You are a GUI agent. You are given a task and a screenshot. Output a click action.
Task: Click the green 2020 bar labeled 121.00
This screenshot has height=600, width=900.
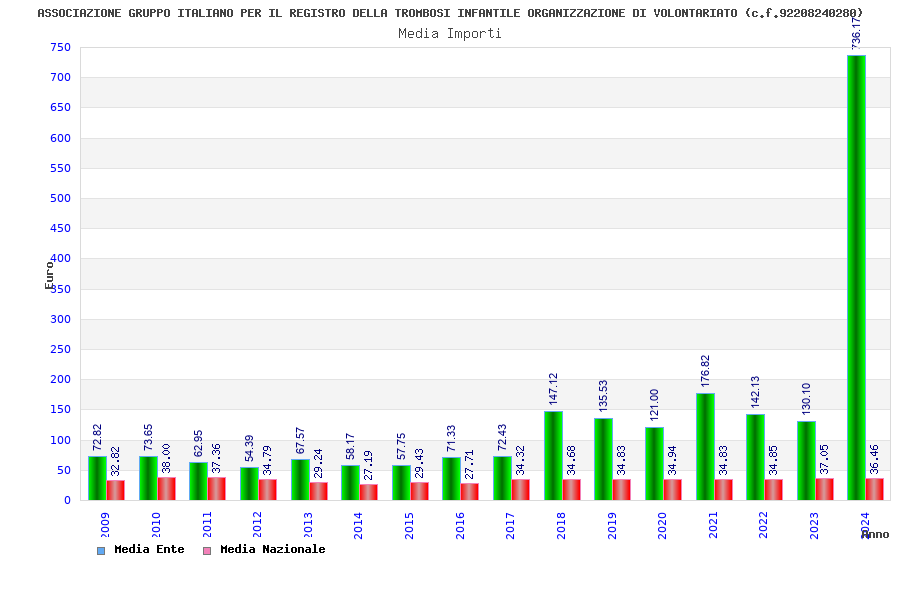coord(654,464)
